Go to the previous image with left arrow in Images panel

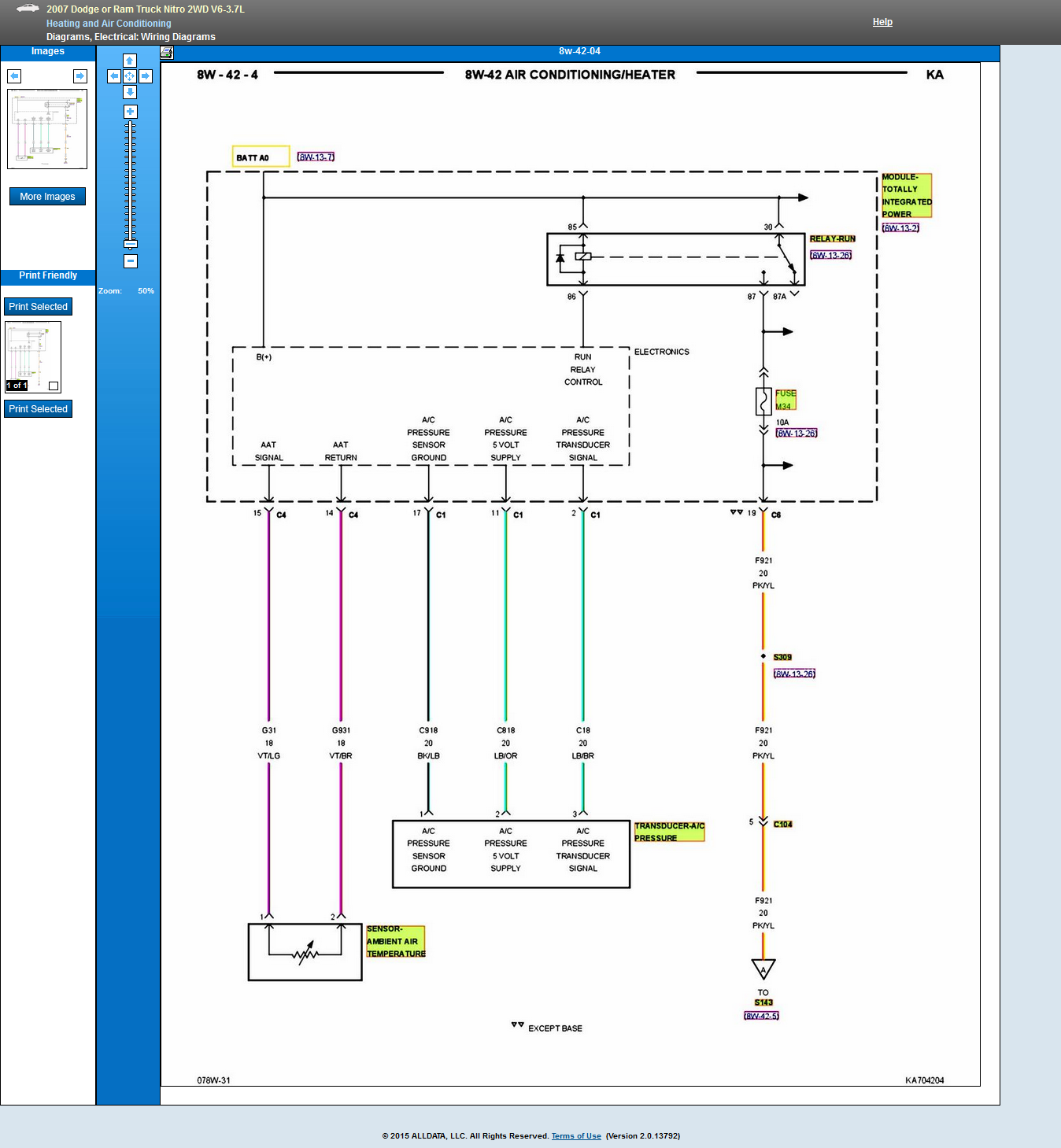pos(14,76)
